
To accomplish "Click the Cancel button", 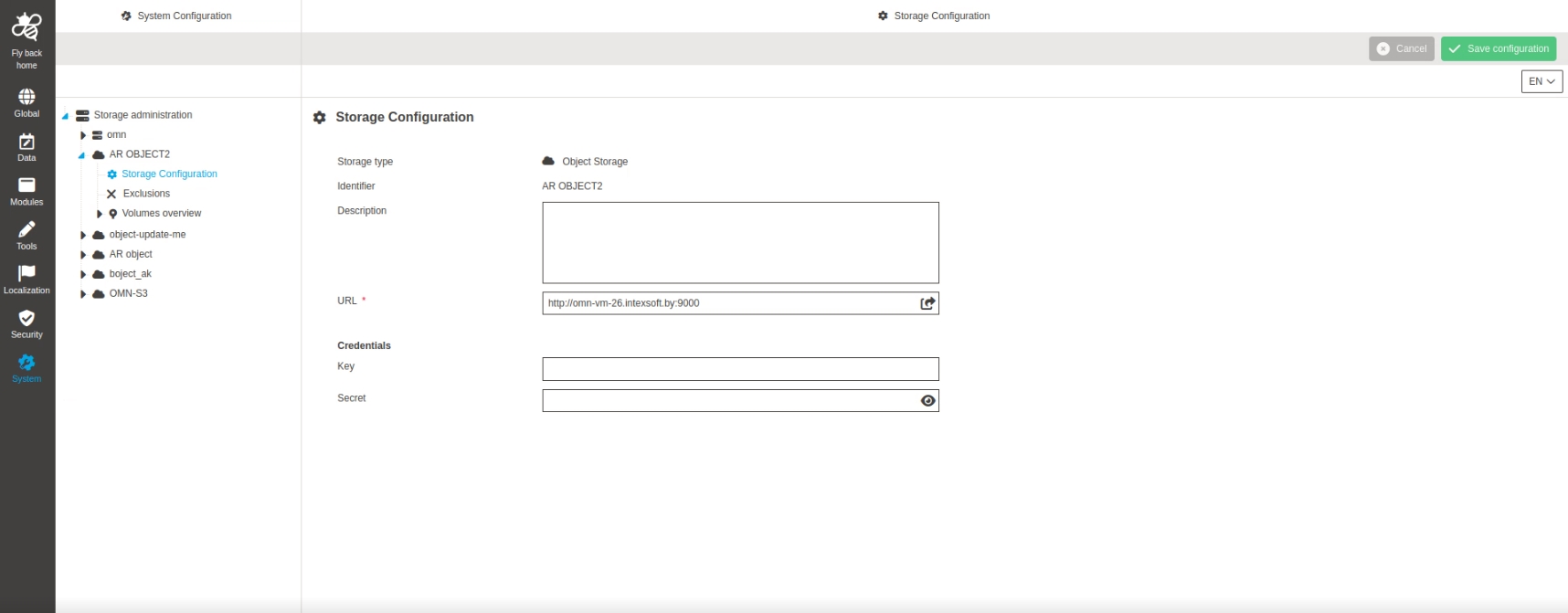I will pyautogui.click(x=1401, y=48).
